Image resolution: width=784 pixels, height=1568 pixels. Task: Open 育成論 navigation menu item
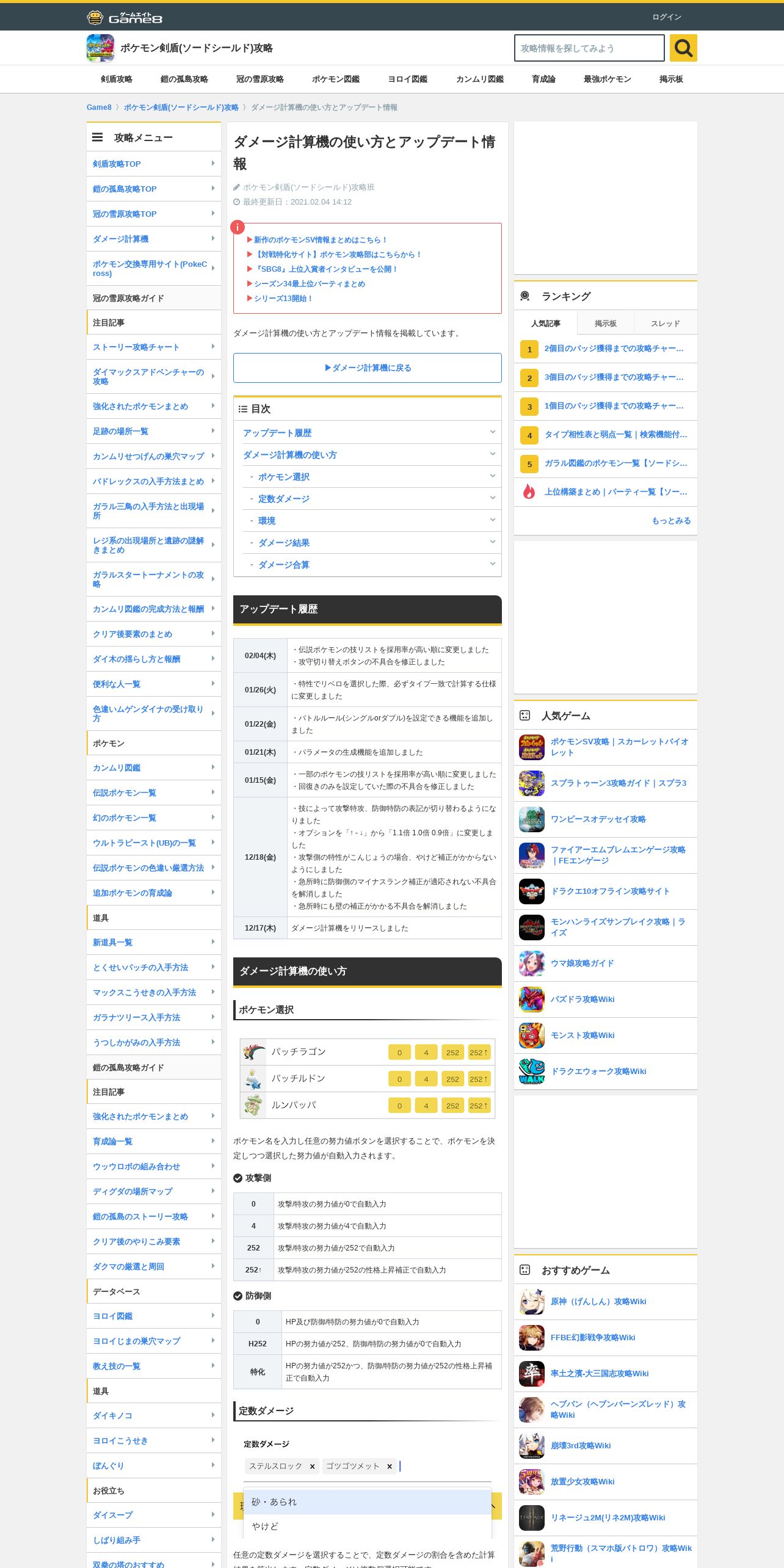[x=543, y=79]
